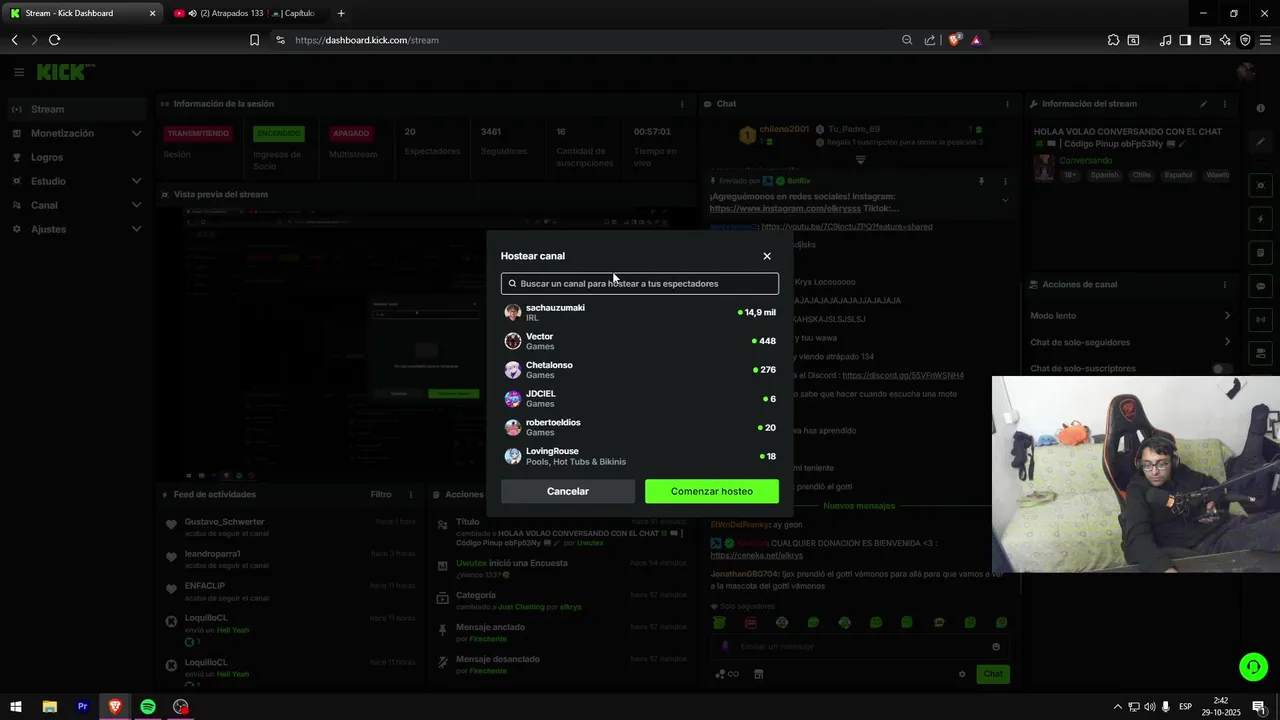The height and width of the screenshot is (720, 1280).
Task: Click the channel search input field
Action: point(640,283)
